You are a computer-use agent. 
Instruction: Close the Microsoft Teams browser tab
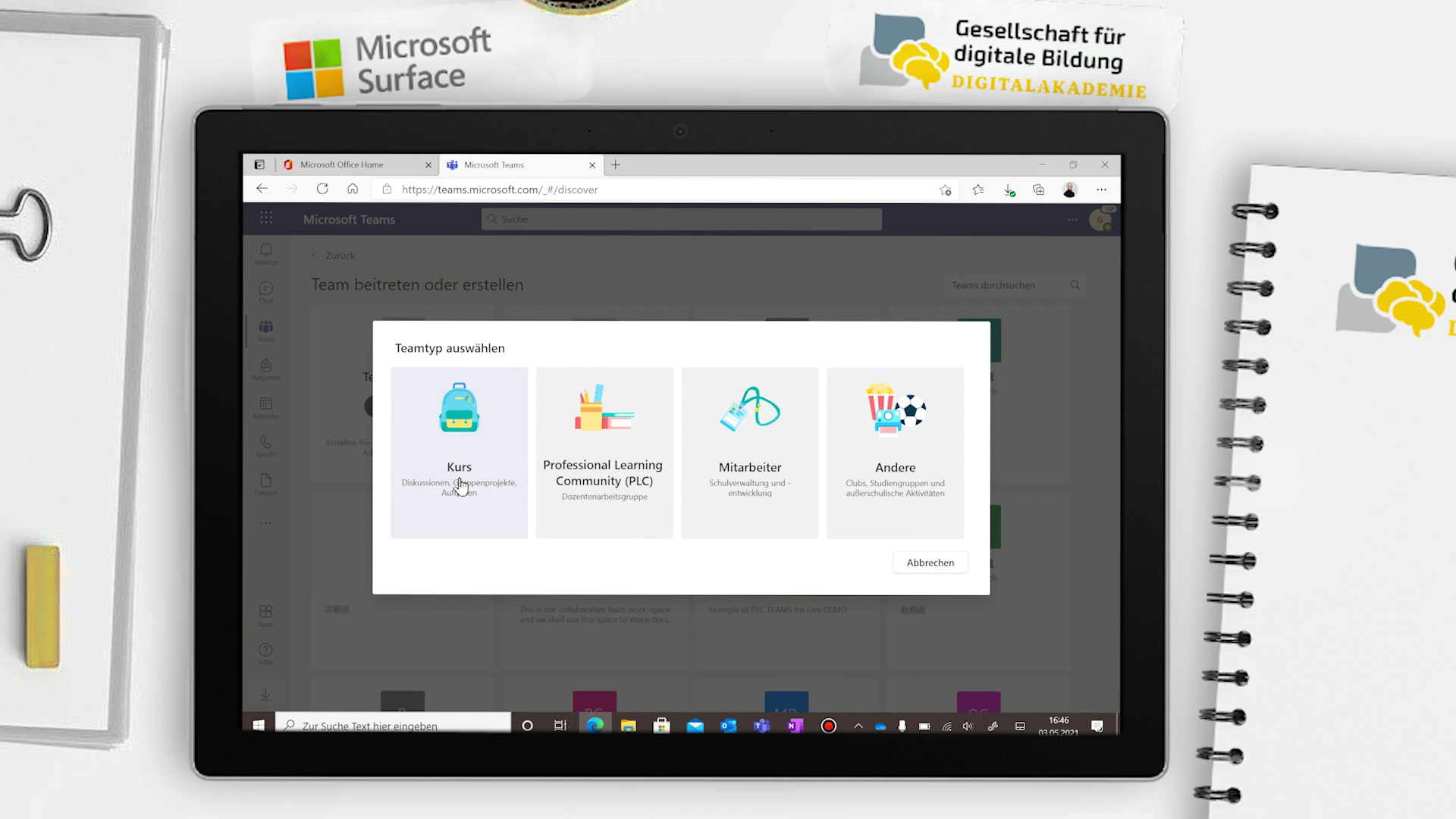592,165
